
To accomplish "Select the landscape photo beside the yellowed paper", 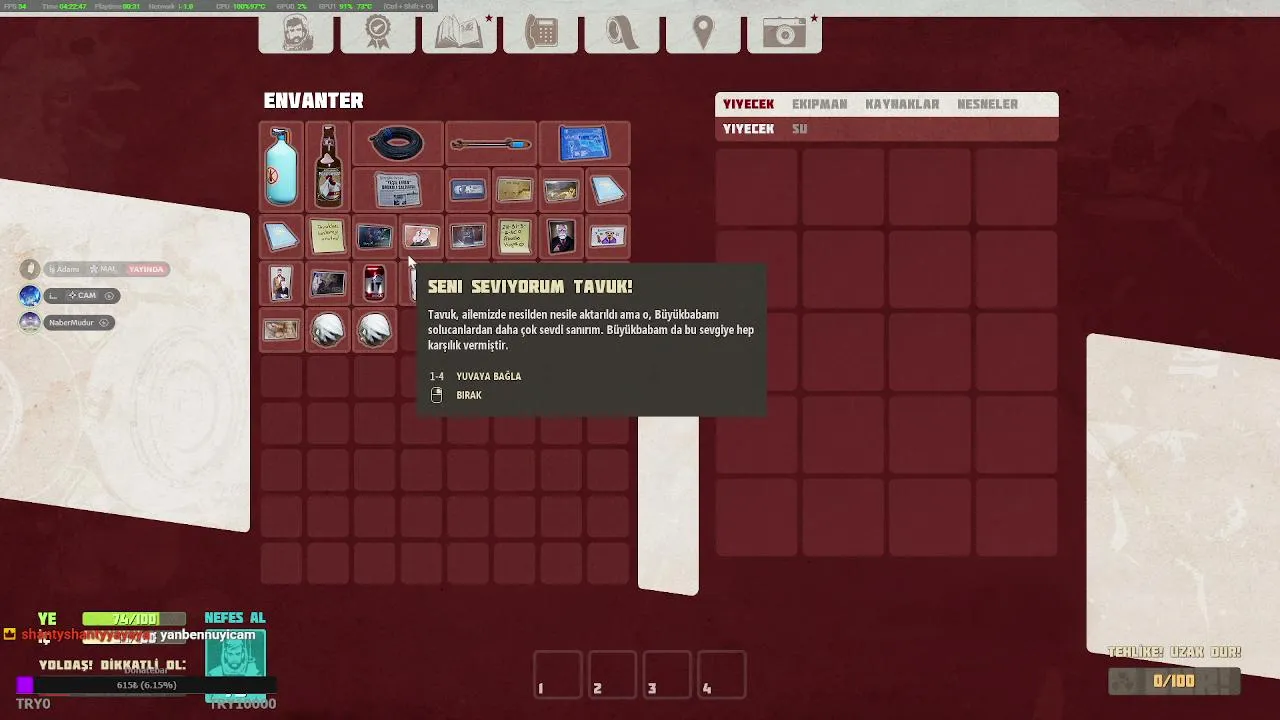I will (x=561, y=190).
